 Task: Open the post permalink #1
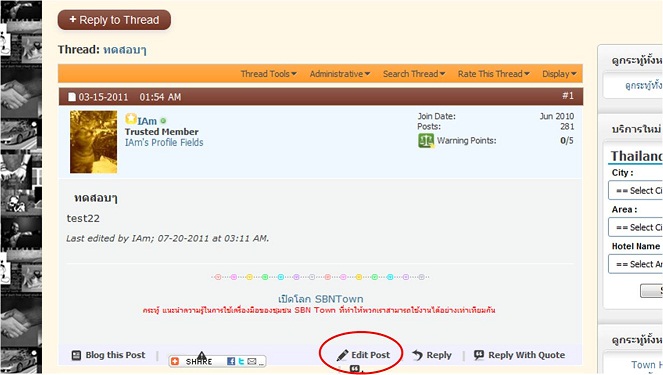pos(567,96)
